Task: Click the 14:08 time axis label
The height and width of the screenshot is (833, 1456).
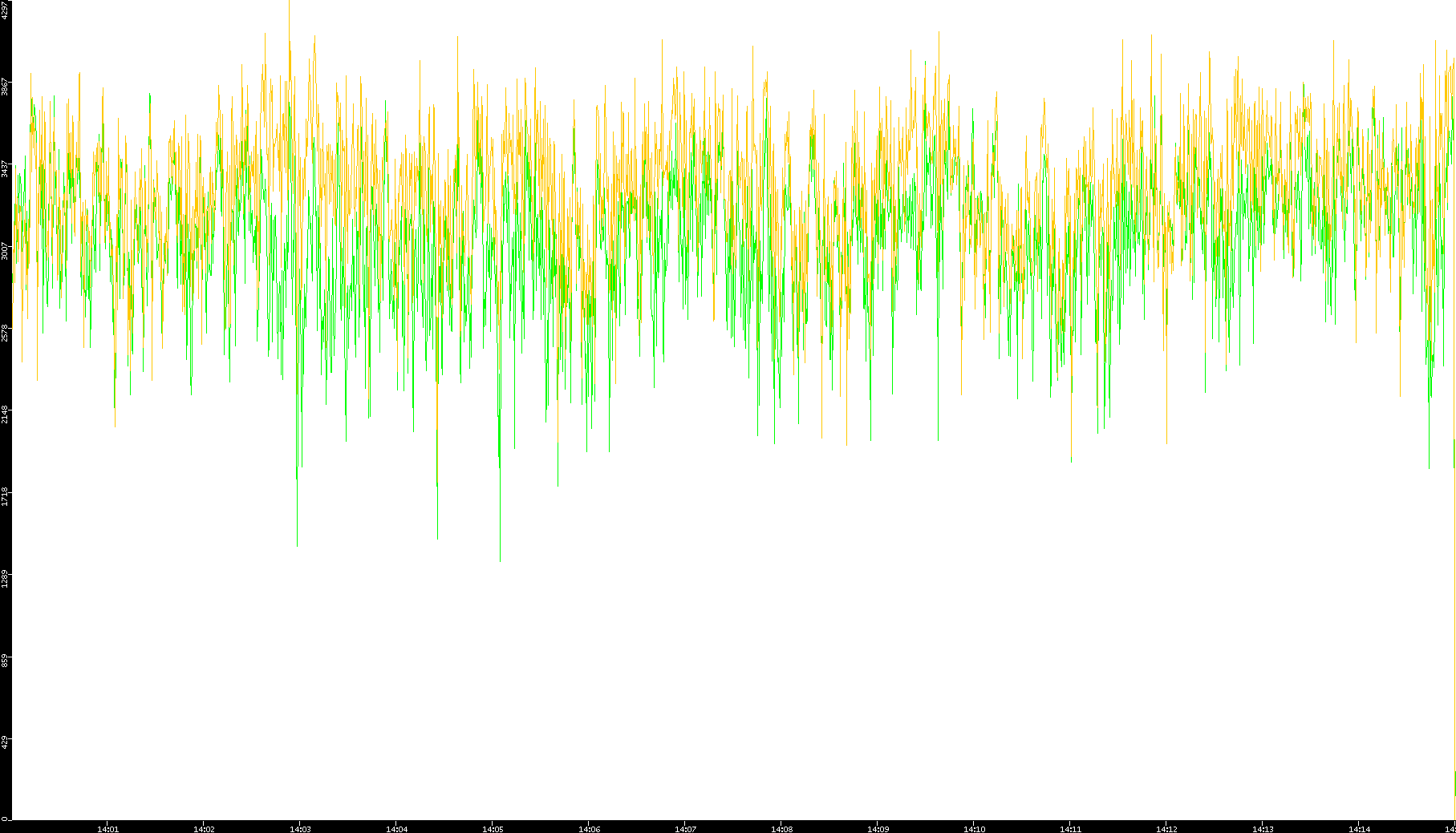Action: pyautogui.click(x=781, y=829)
